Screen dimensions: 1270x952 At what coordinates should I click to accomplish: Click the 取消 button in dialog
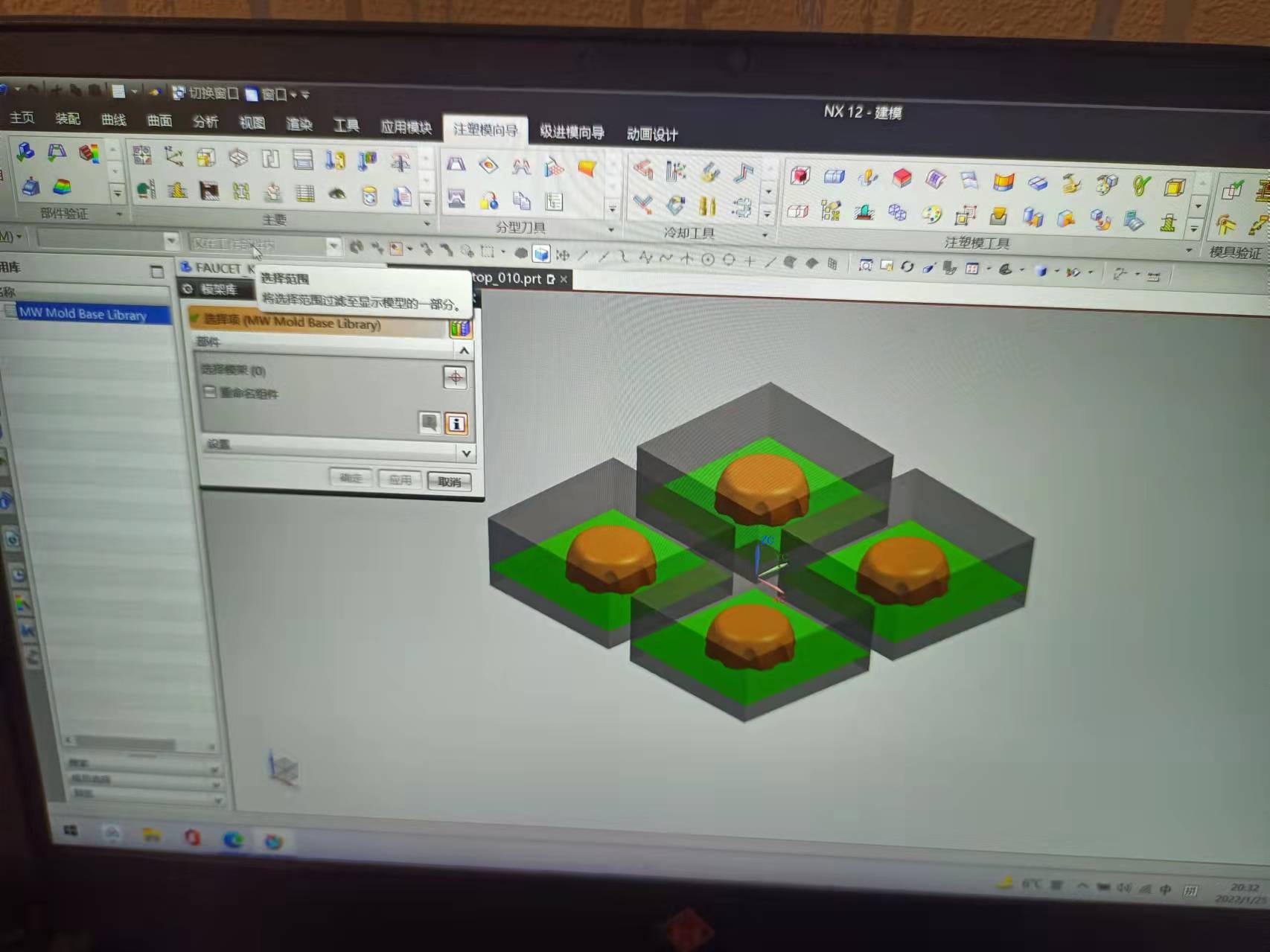pyautogui.click(x=449, y=481)
